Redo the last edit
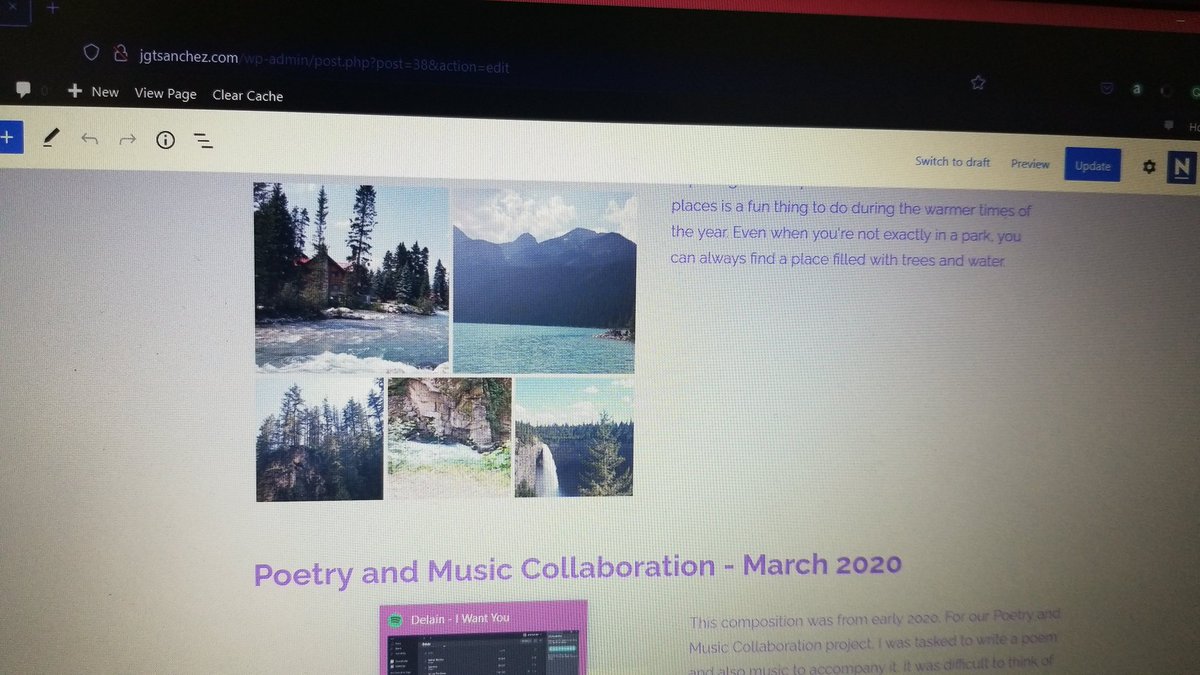 (127, 139)
